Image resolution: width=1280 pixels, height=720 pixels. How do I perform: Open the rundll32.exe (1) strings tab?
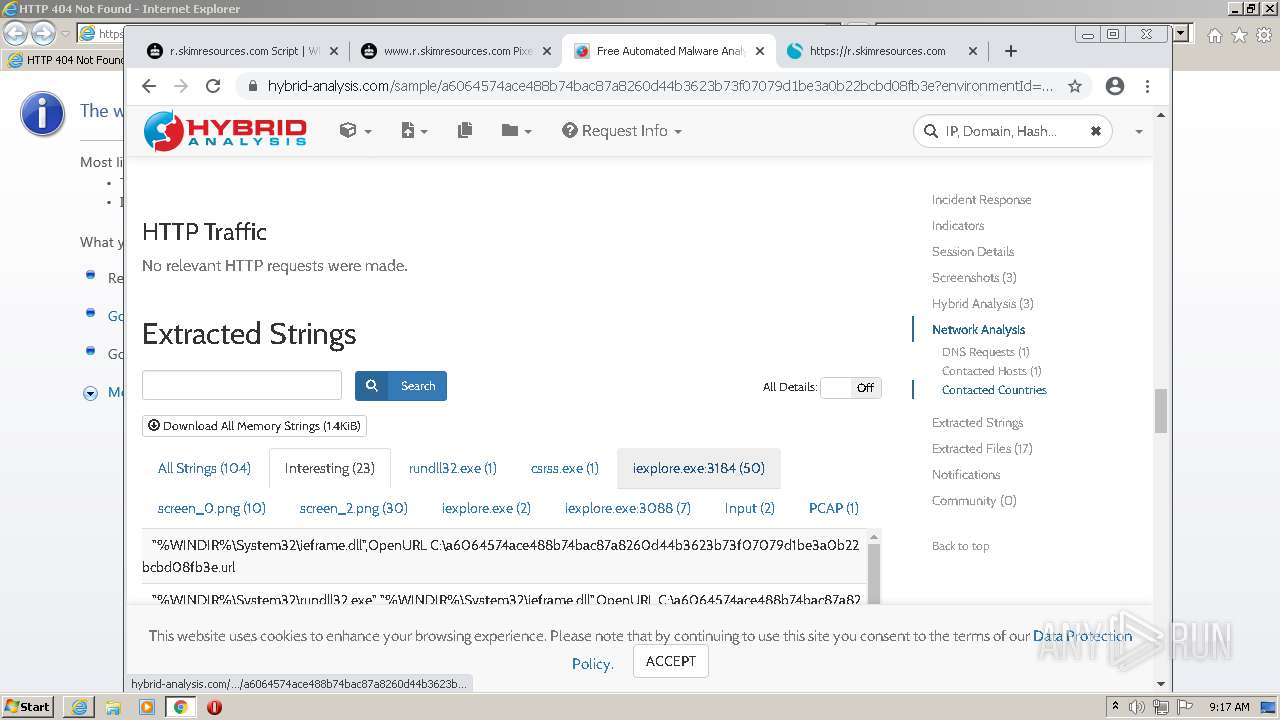(x=453, y=468)
